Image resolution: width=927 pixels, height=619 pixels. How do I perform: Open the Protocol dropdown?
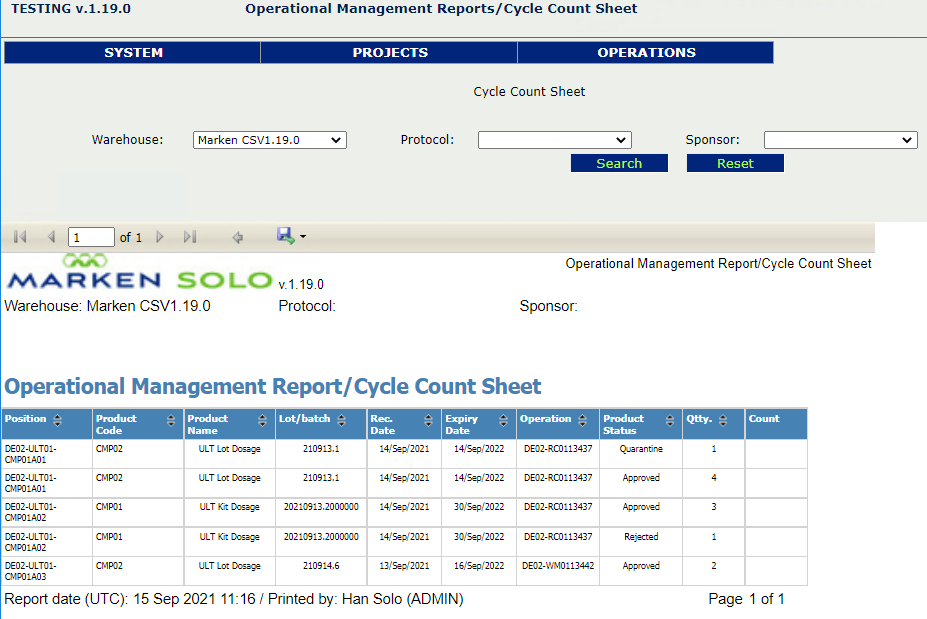pyautogui.click(x=555, y=140)
